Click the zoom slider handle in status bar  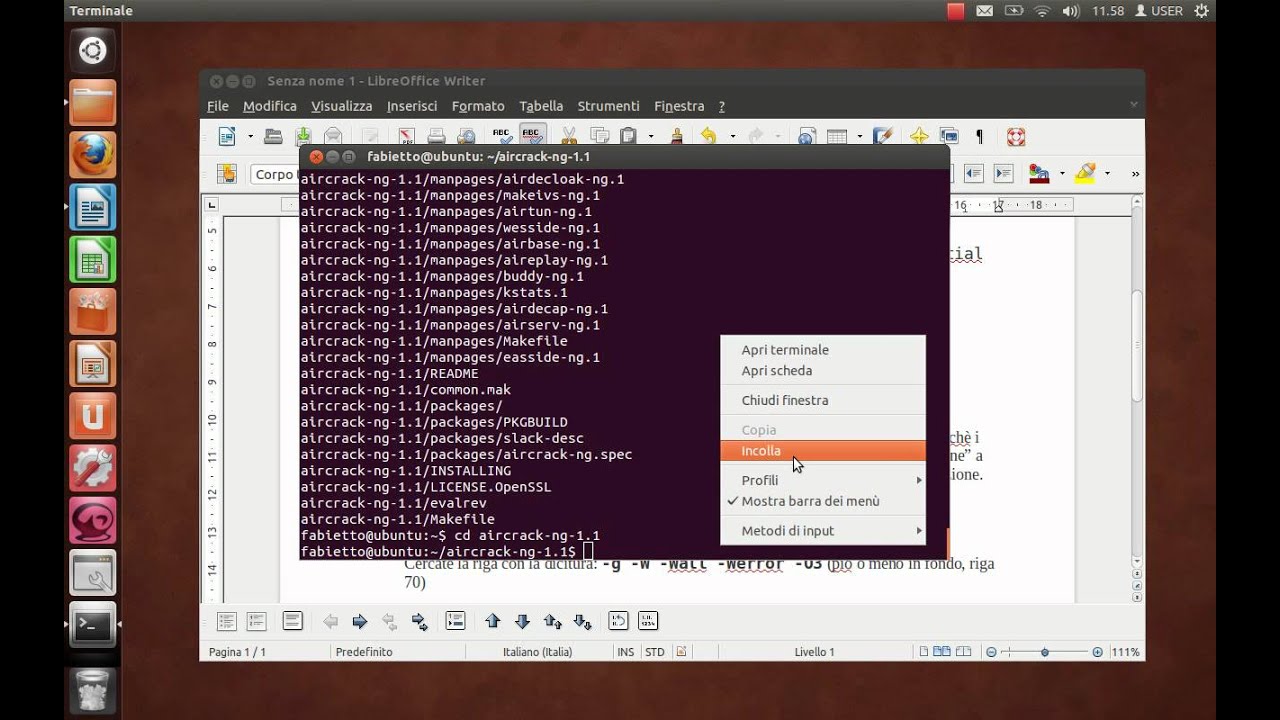pos(1044,652)
